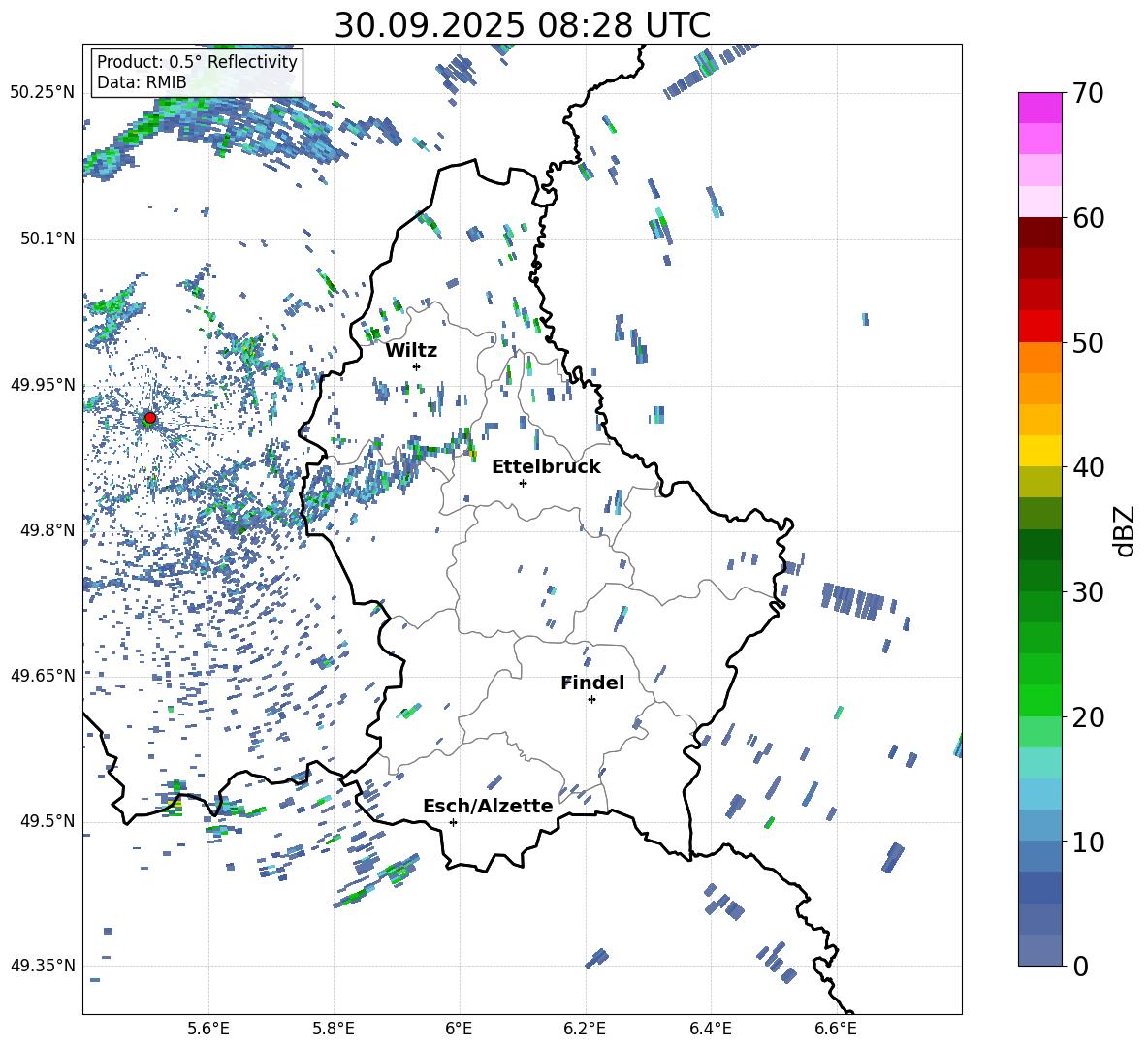The height and width of the screenshot is (1048, 1148).
Task: Click the colorbar tick label 50
Action: click(1088, 343)
